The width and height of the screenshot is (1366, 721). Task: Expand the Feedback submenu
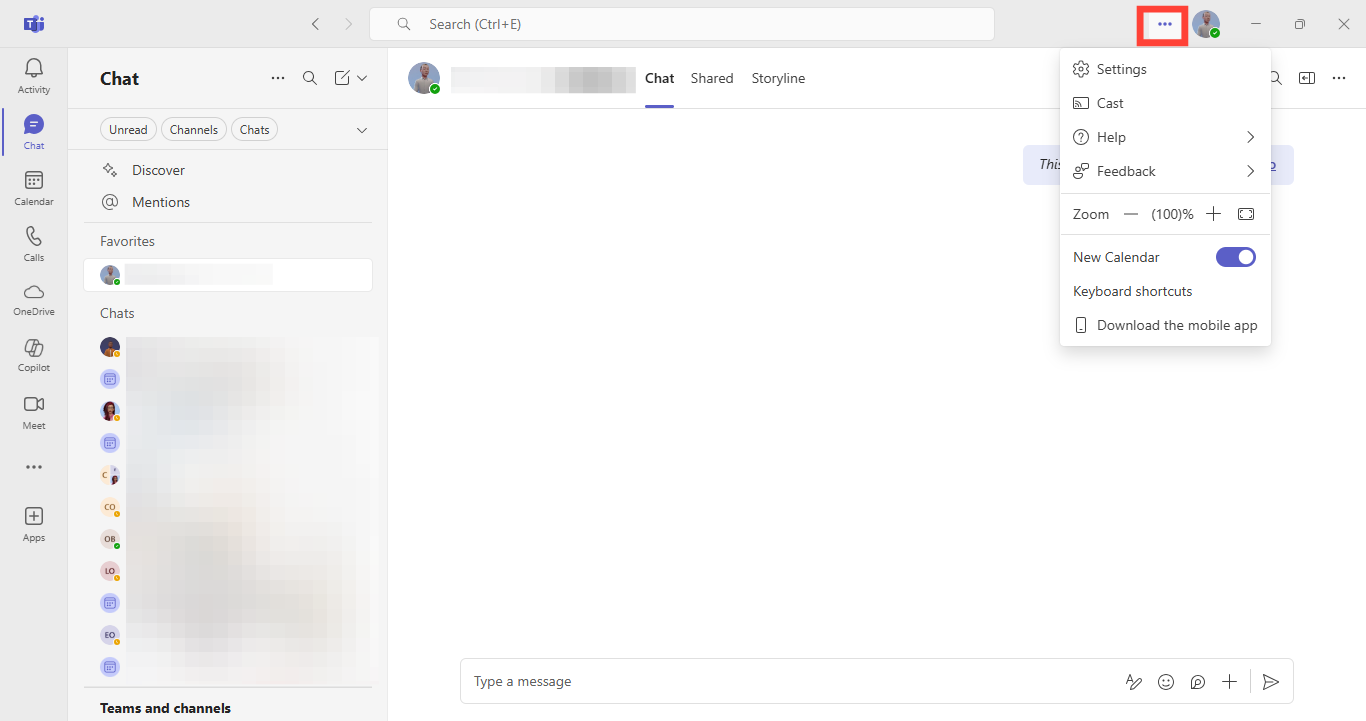pos(1165,171)
